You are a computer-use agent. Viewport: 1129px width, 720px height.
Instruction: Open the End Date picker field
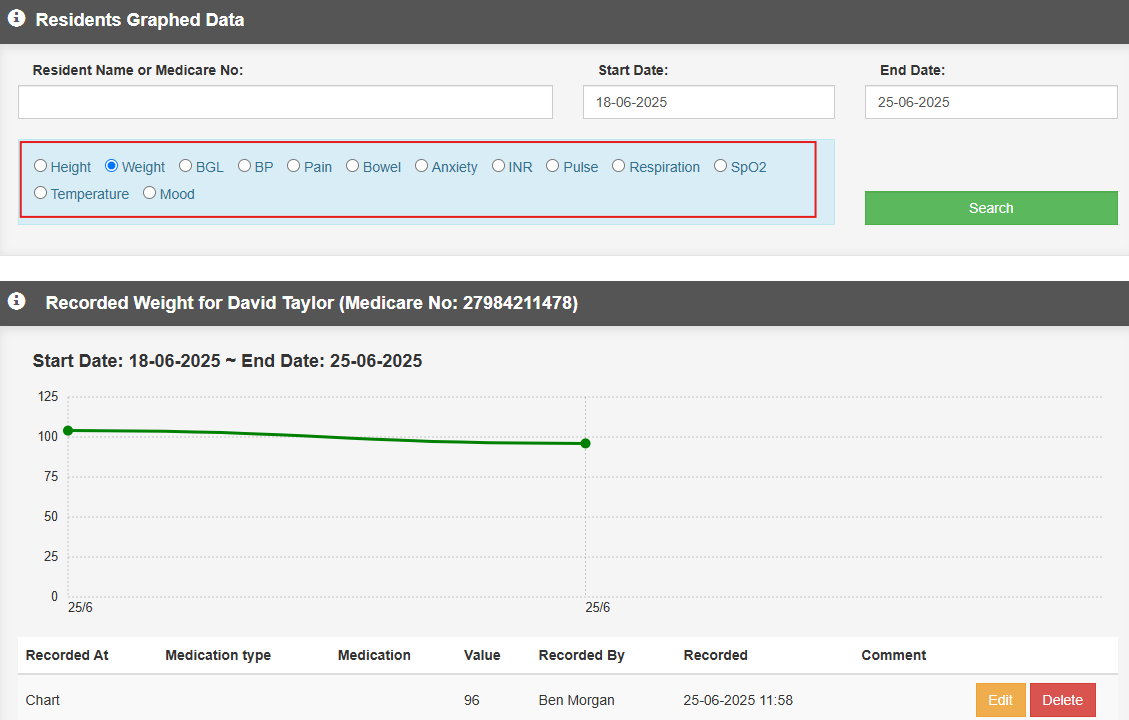coord(990,102)
